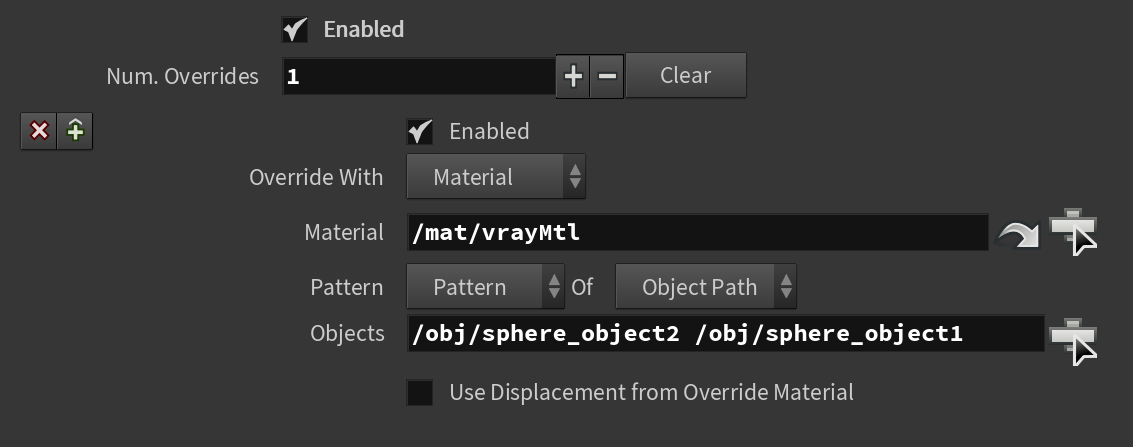Open the Pattern type dropdown
1133x447 pixels.
(x=486, y=287)
